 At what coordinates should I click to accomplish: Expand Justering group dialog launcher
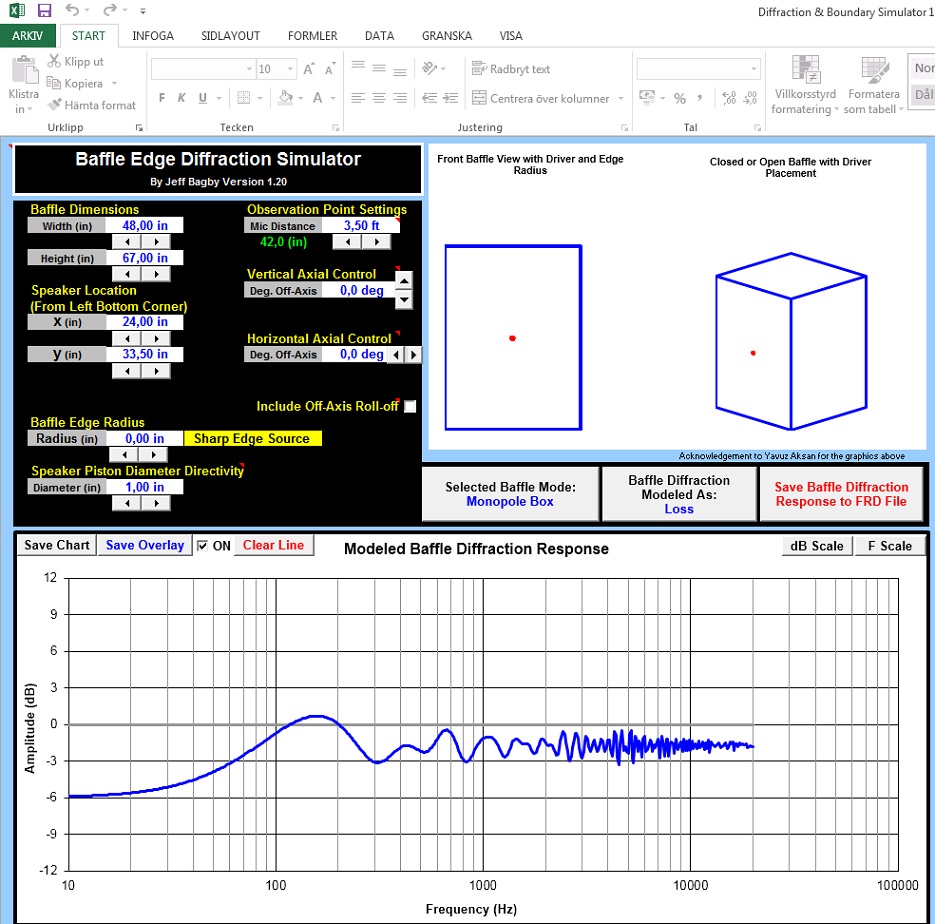coord(624,128)
